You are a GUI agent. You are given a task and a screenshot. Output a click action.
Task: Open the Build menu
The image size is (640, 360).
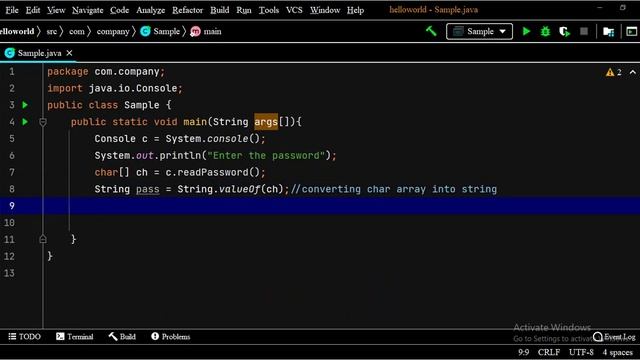pos(220,10)
